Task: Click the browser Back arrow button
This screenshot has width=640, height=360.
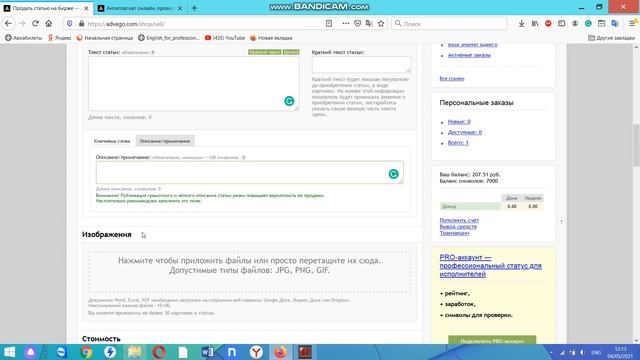Action: 9,24
